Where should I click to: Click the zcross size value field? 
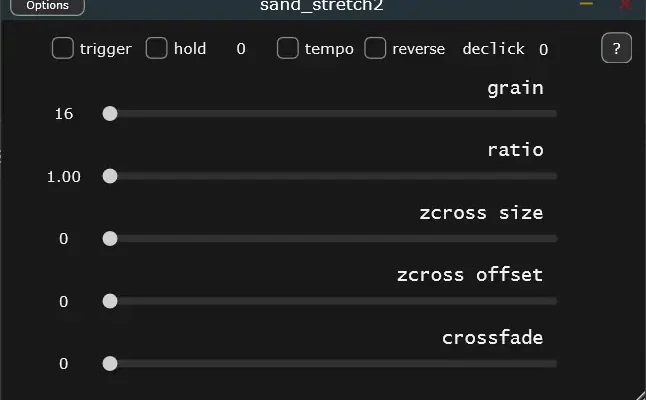click(x=64, y=239)
